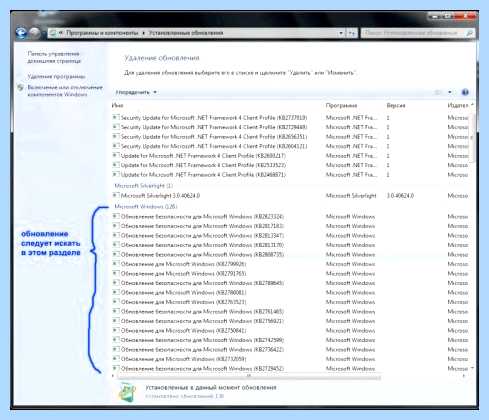Image resolution: width=489 pixels, height=420 pixels.
Task: Click shield icon beside Windows components link
Action: pos(20,87)
